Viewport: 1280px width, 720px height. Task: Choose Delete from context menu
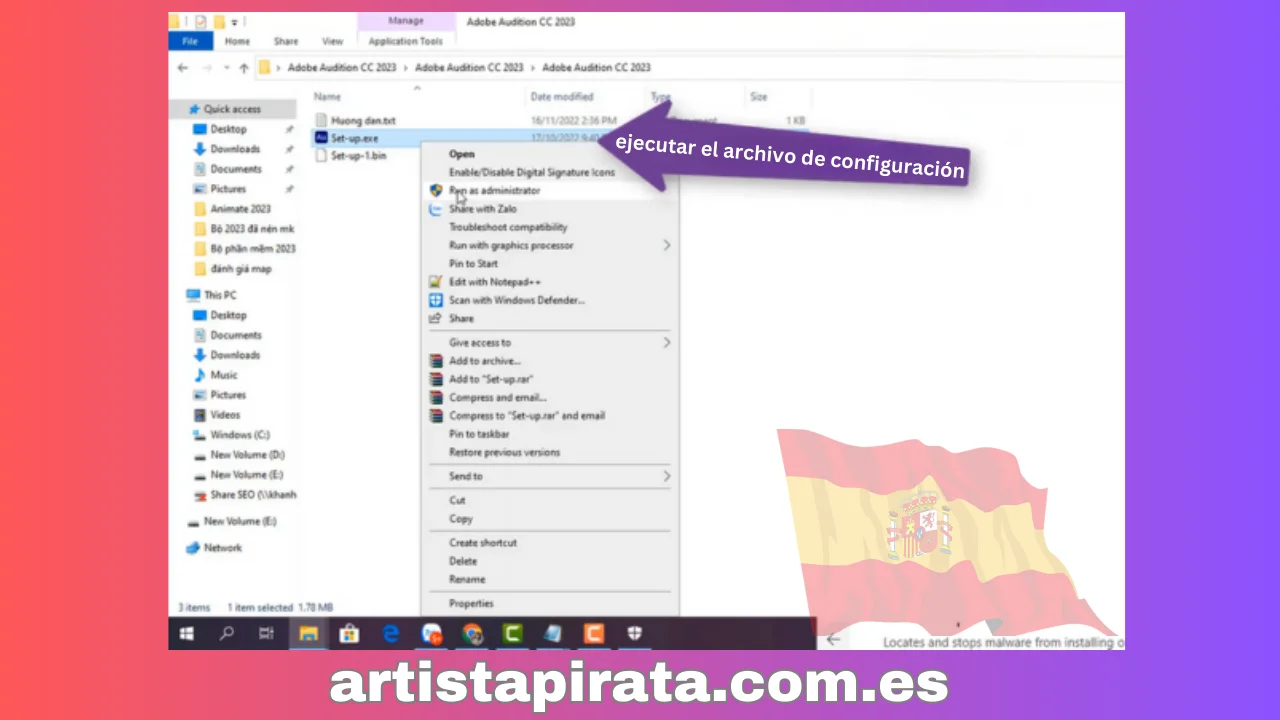(x=463, y=561)
